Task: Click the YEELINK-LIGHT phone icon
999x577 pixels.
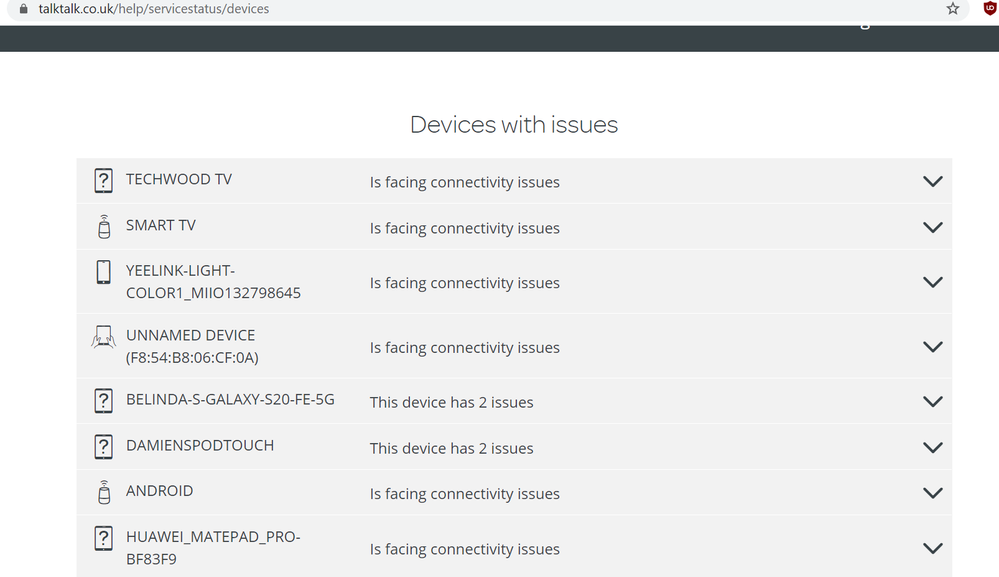Action: pos(103,272)
